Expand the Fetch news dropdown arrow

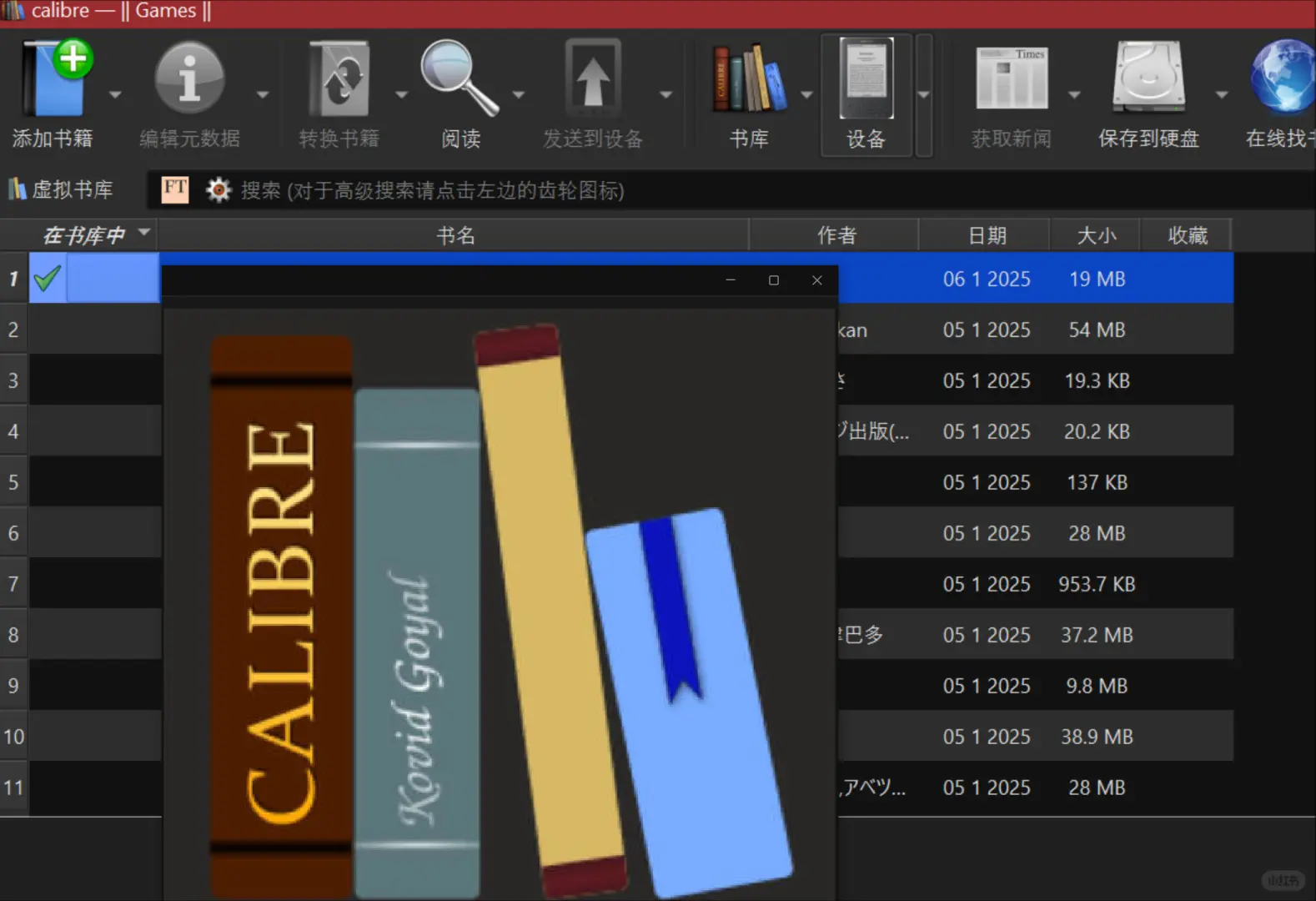pyautogui.click(x=1074, y=95)
